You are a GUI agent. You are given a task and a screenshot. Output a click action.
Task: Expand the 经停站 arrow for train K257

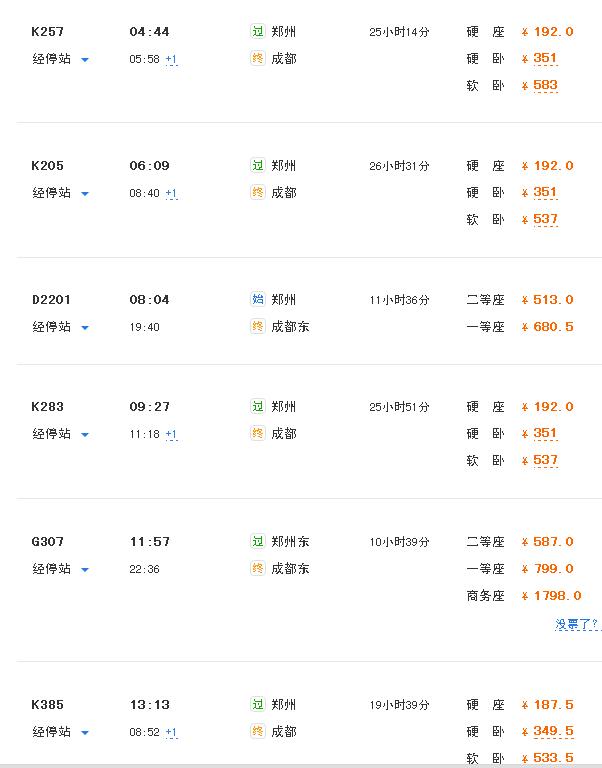point(85,60)
